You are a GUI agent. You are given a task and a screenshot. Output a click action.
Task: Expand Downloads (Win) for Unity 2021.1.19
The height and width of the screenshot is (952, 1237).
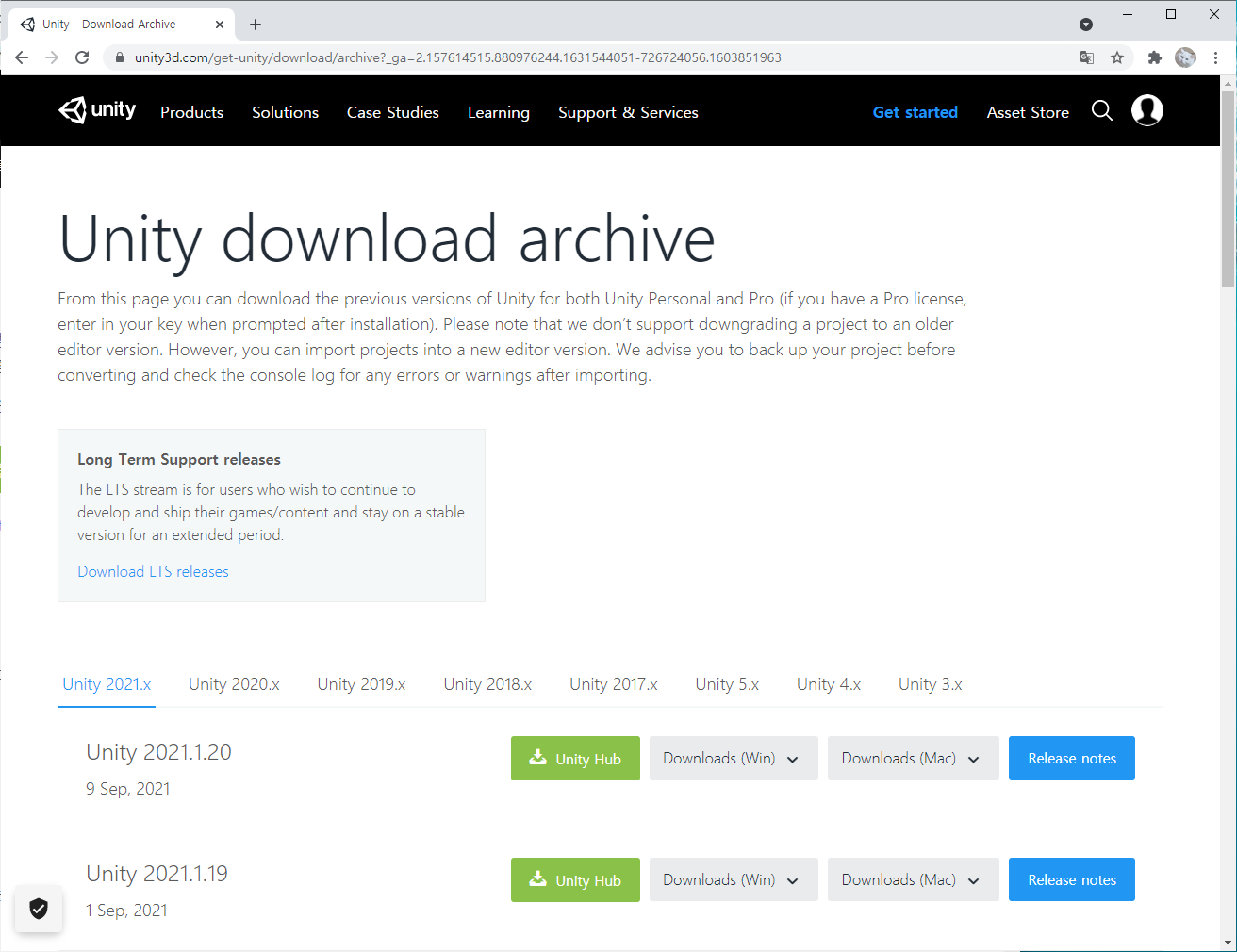click(734, 879)
